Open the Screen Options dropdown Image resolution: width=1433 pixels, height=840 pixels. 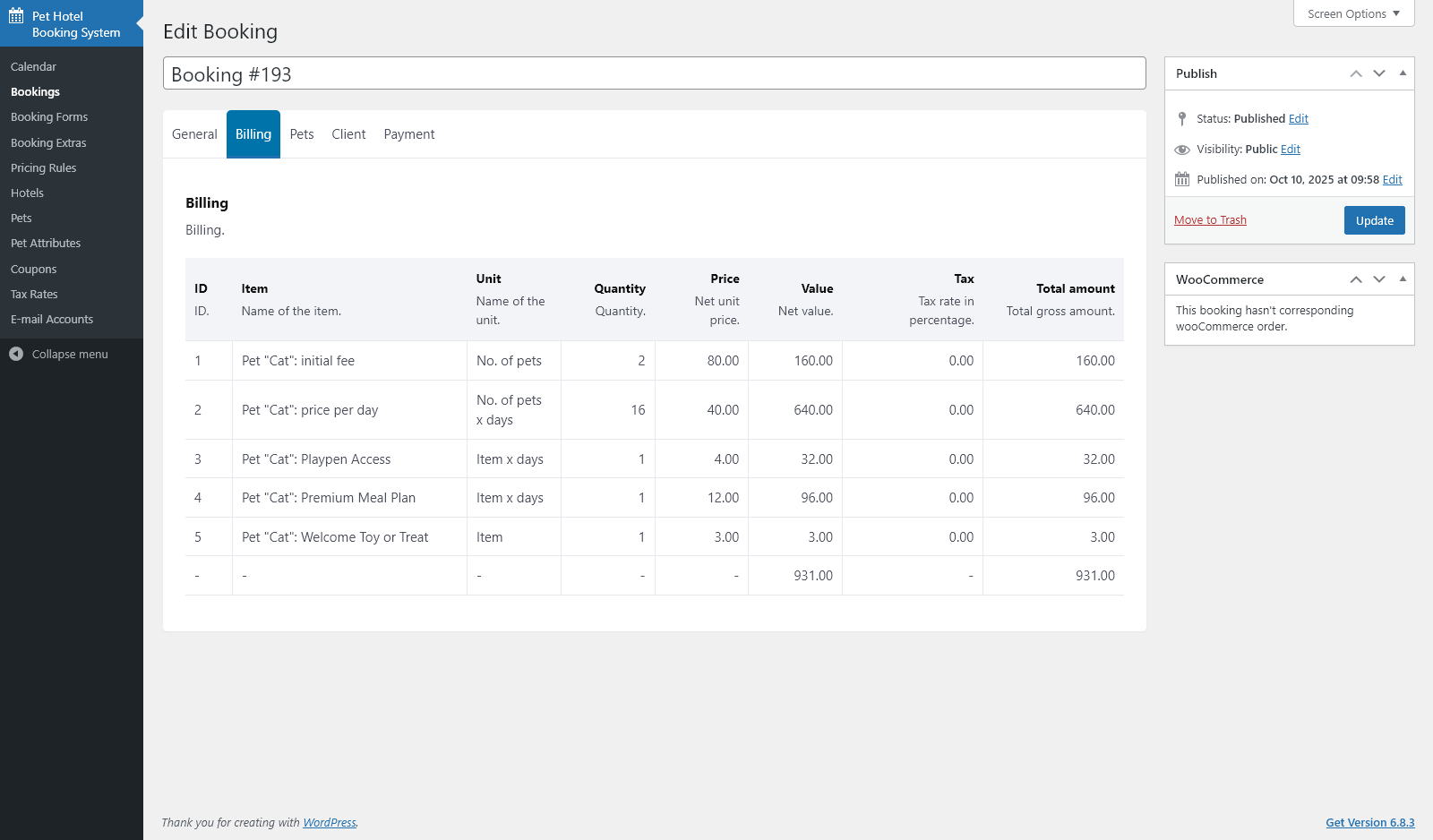click(1353, 13)
